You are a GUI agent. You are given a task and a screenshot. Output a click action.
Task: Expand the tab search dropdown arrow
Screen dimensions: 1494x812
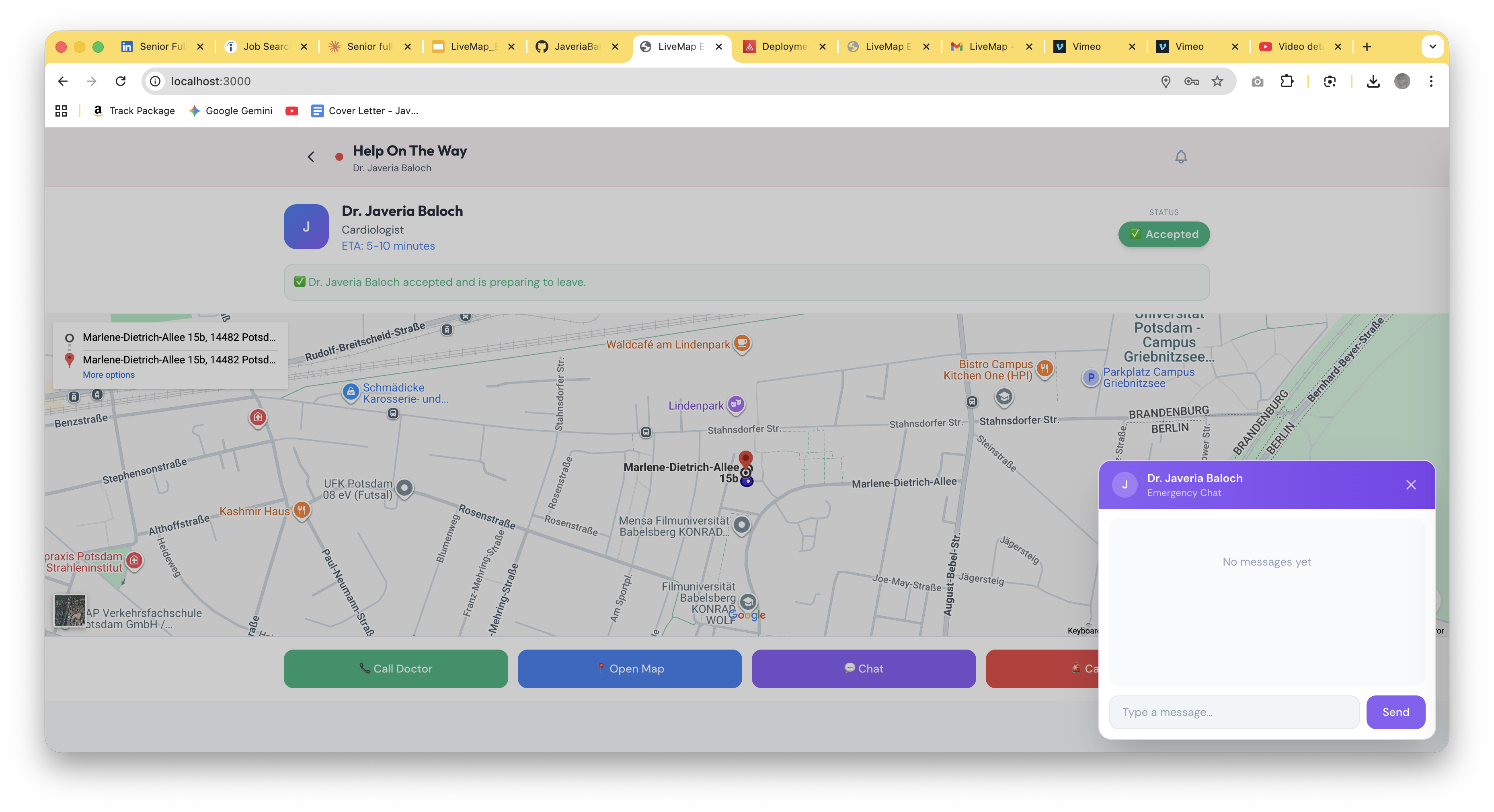pyautogui.click(x=1432, y=46)
